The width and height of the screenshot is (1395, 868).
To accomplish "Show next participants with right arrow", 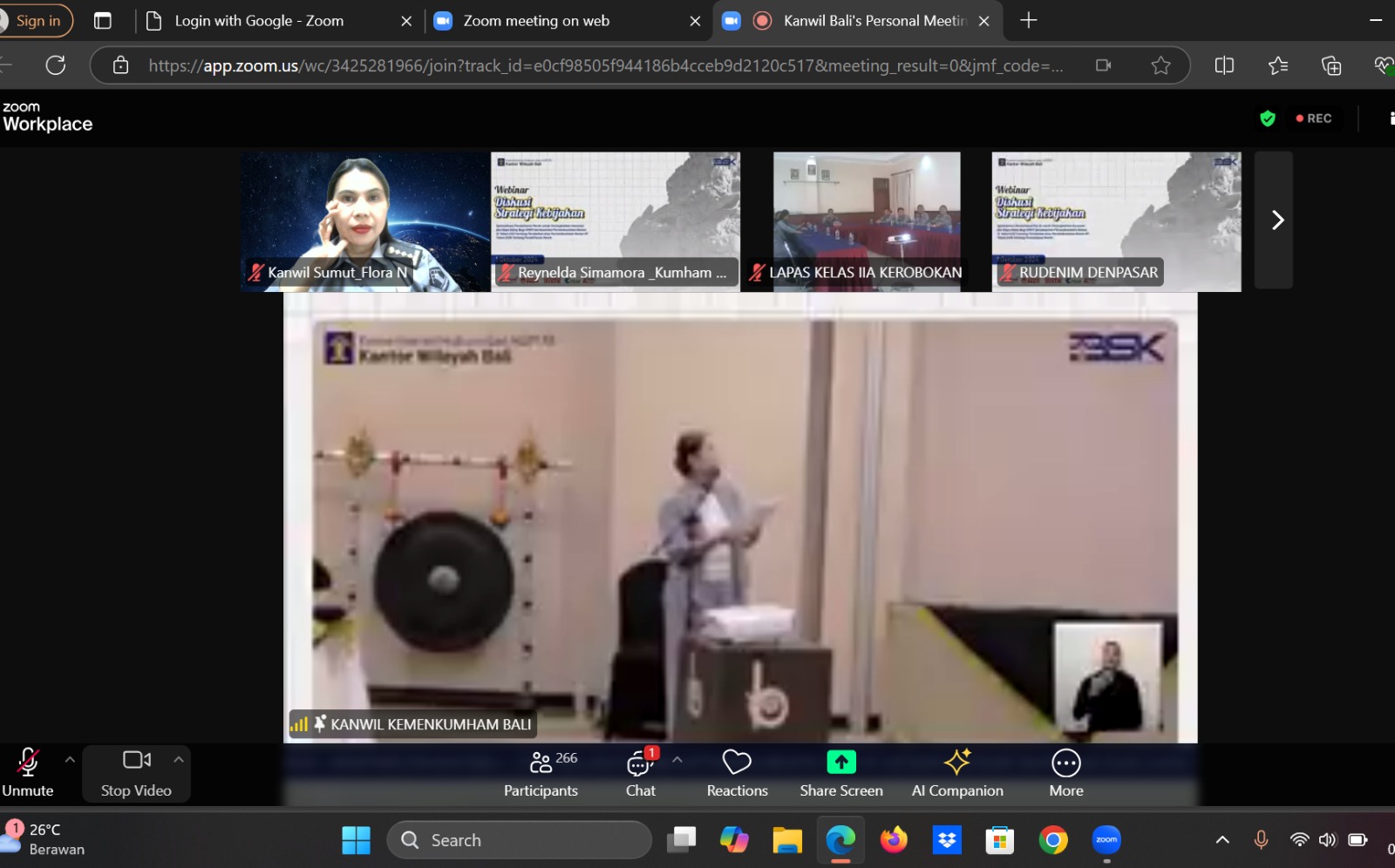I will coord(1276,220).
